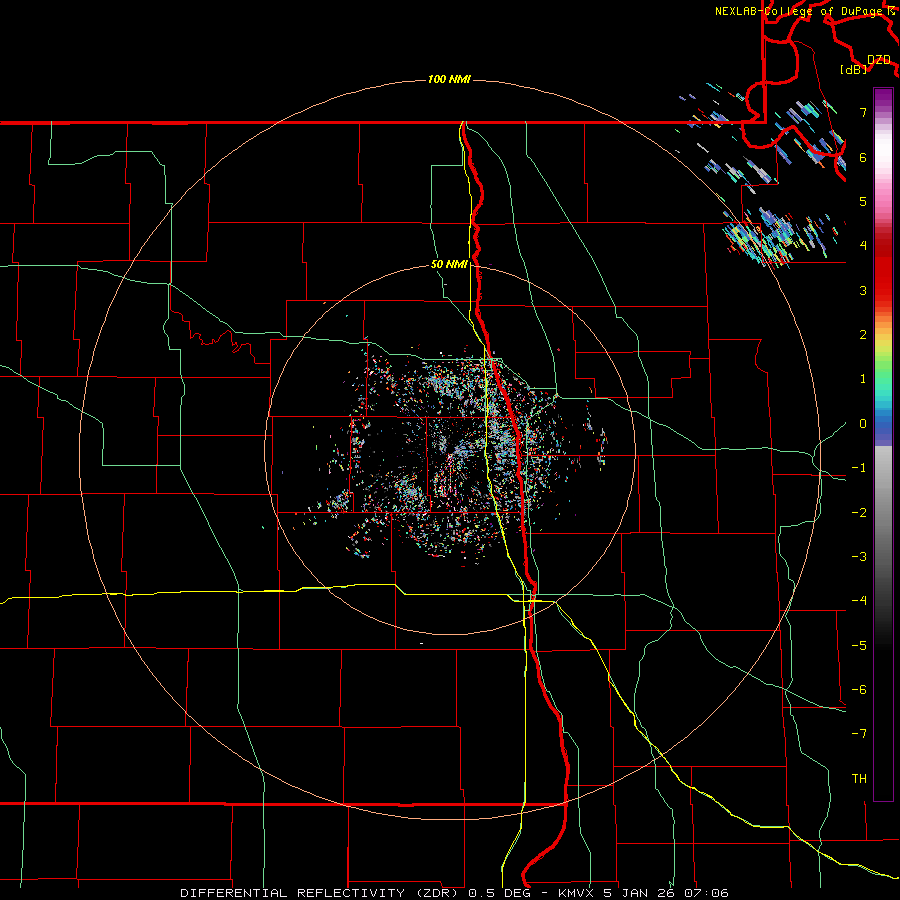Click the -3 value on color scale
Viewport: 900px width, 900px height.
(x=859, y=557)
